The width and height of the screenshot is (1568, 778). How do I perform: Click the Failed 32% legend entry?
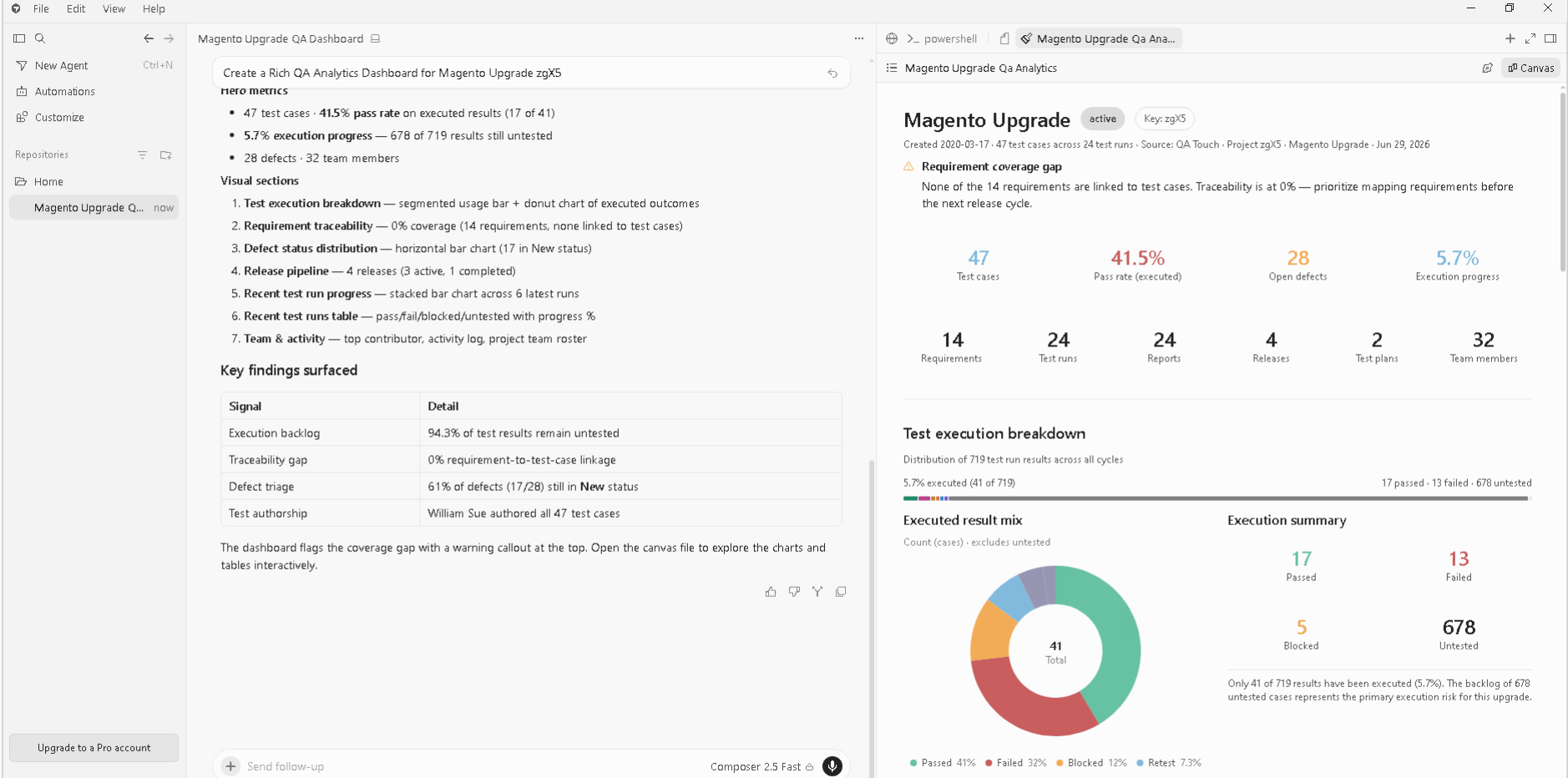click(1015, 763)
